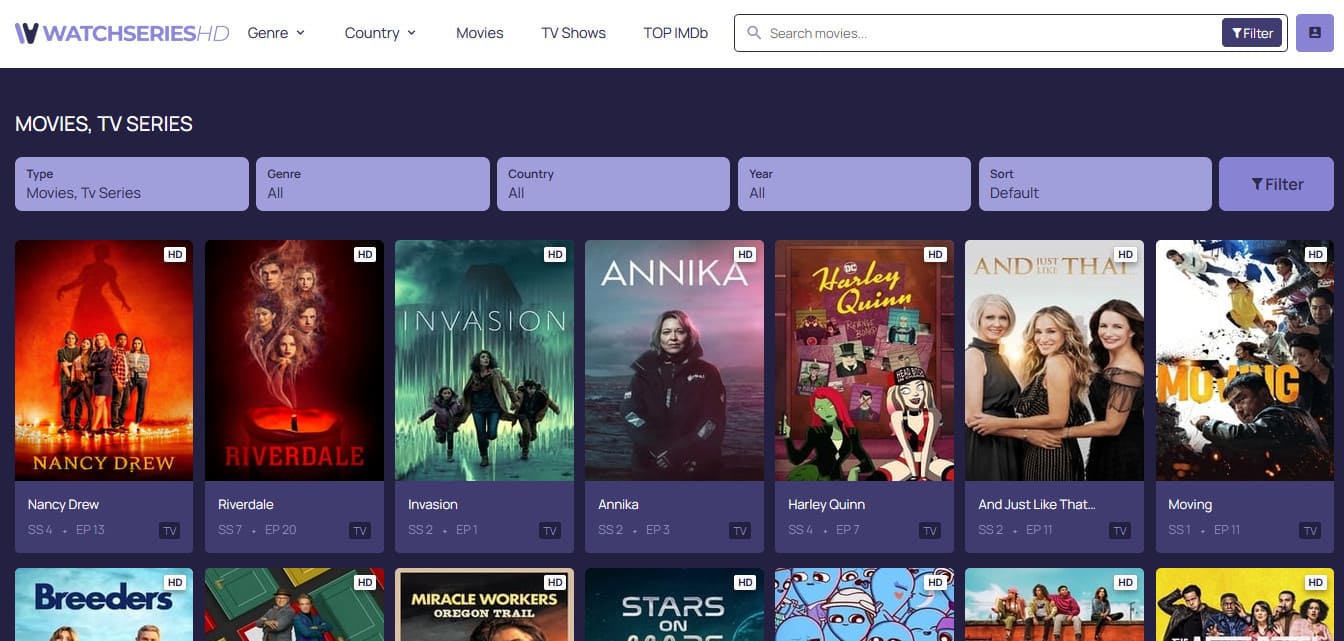1344x641 pixels.
Task: Click the WatchSeriesHD logo
Action: coord(123,33)
